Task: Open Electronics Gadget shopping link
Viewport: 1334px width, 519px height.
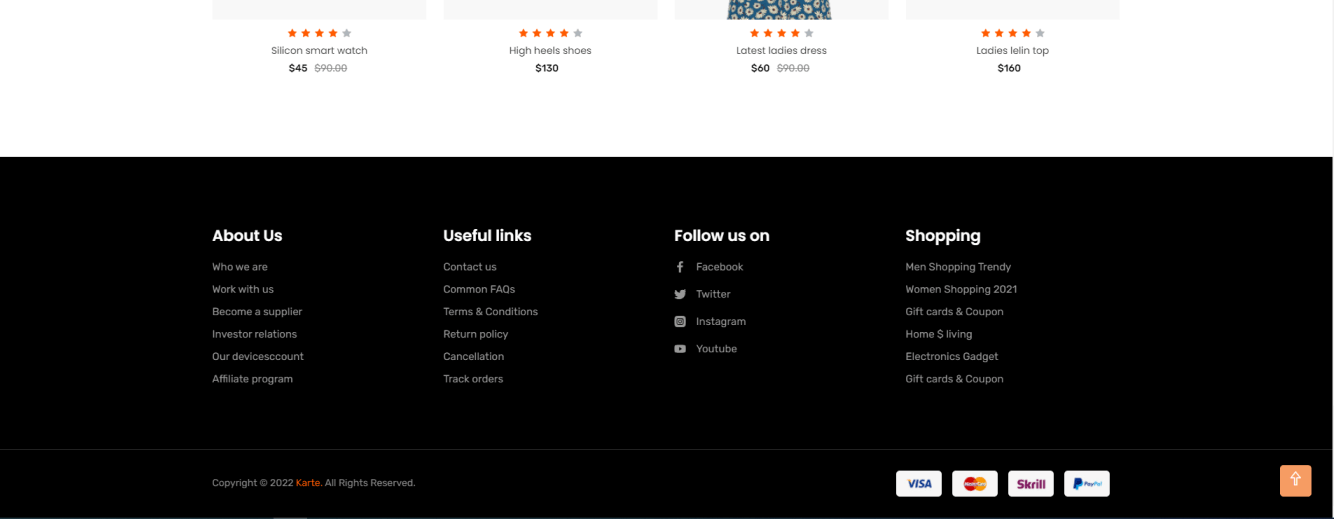Action: click(x=951, y=357)
